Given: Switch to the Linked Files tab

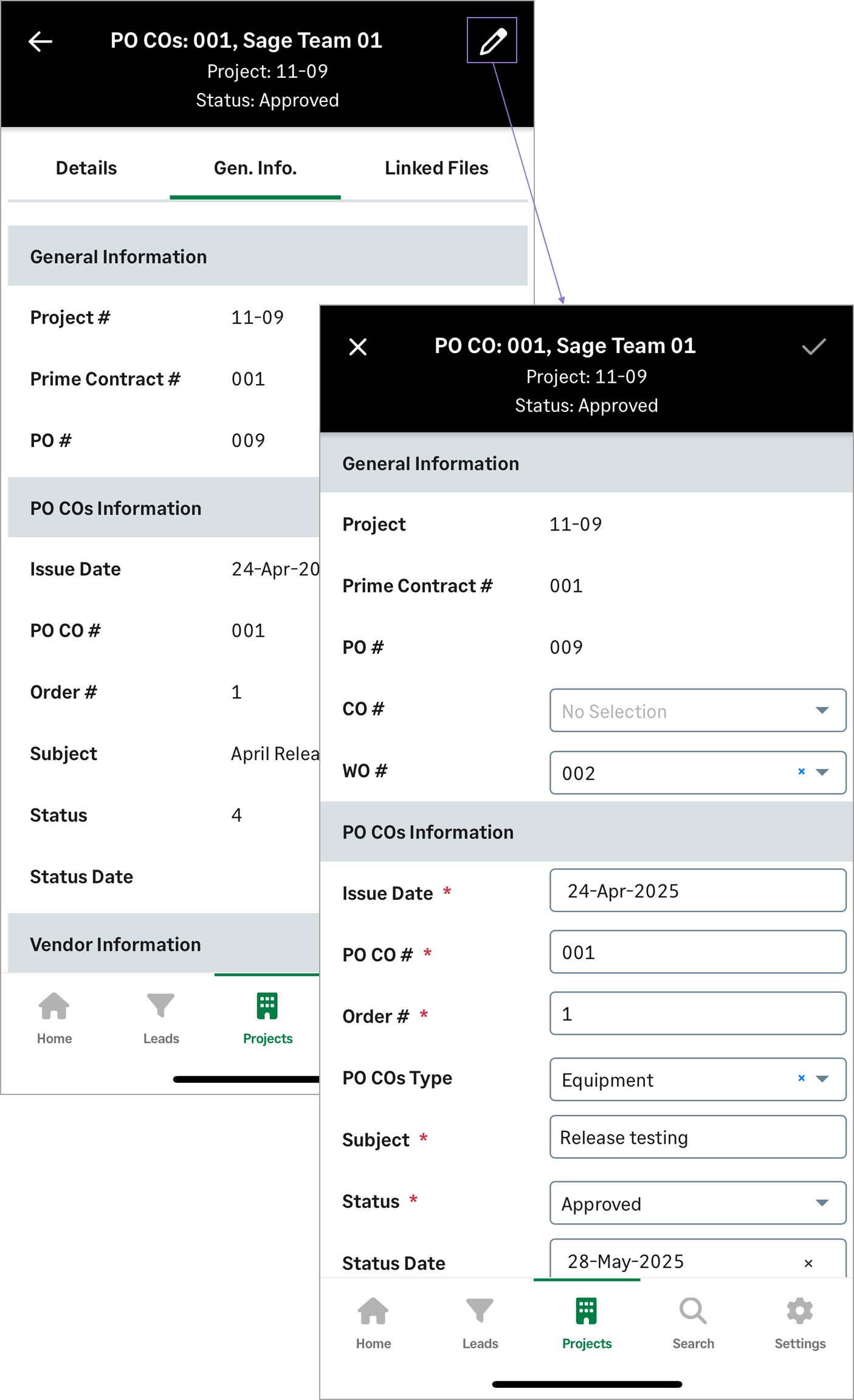Looking at the screenshot, I should [x=436, y=168].
